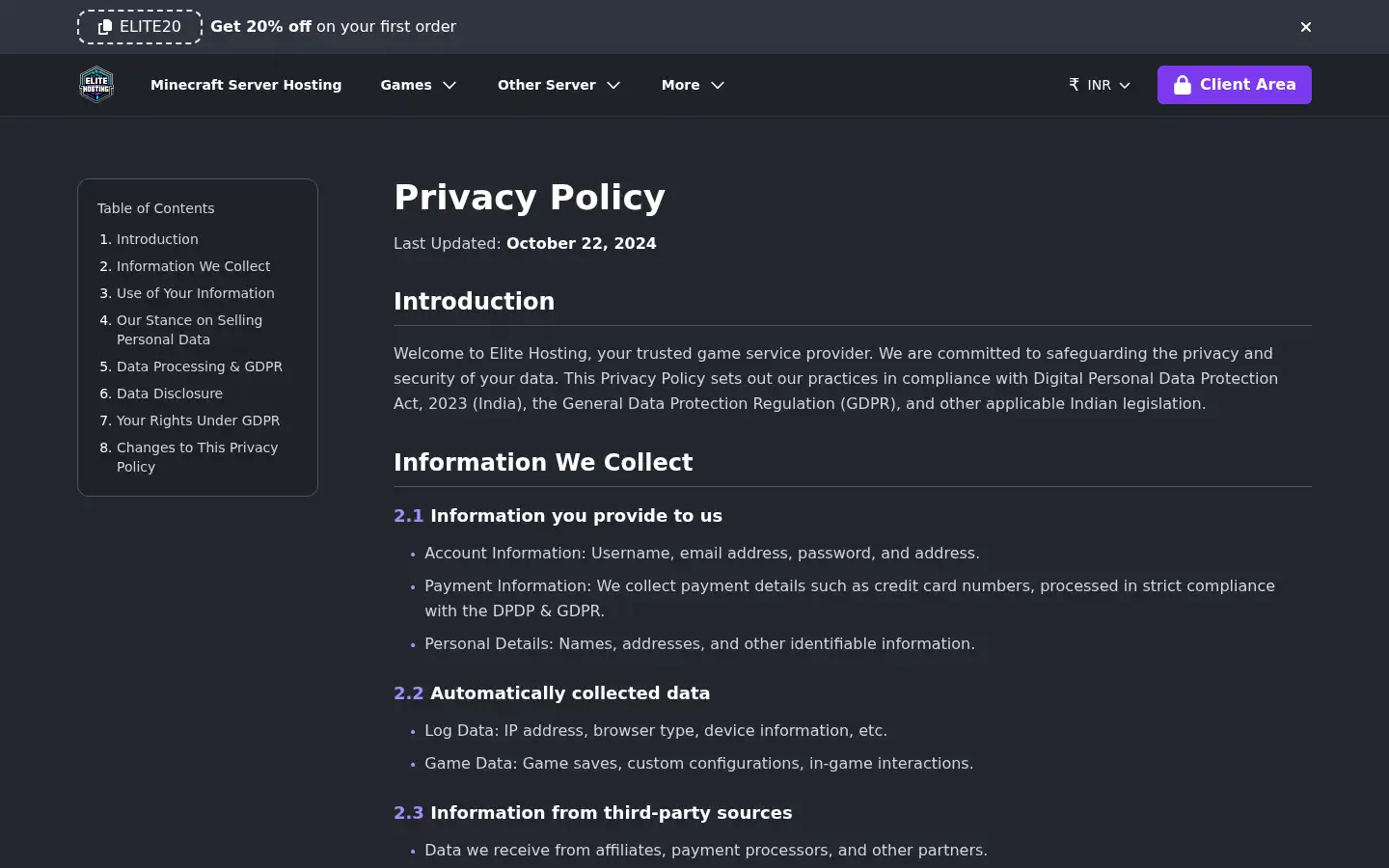Screen dimensions: 1389x868
Task: Click the Information We Collect main heading
Action: 543,462
